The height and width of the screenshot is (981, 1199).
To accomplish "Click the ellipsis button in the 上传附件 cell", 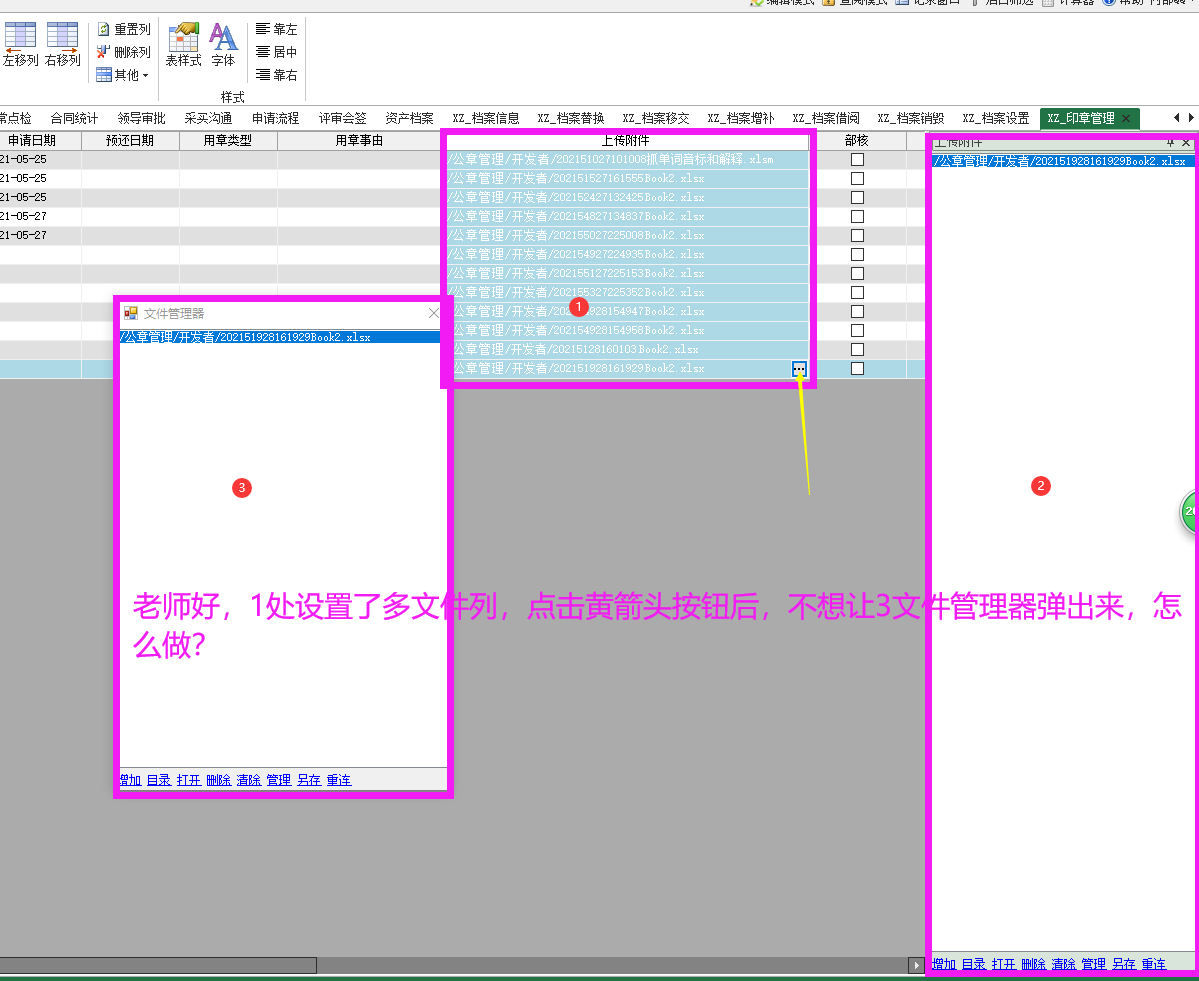I will pyautogui.click(x=799, y=369).
